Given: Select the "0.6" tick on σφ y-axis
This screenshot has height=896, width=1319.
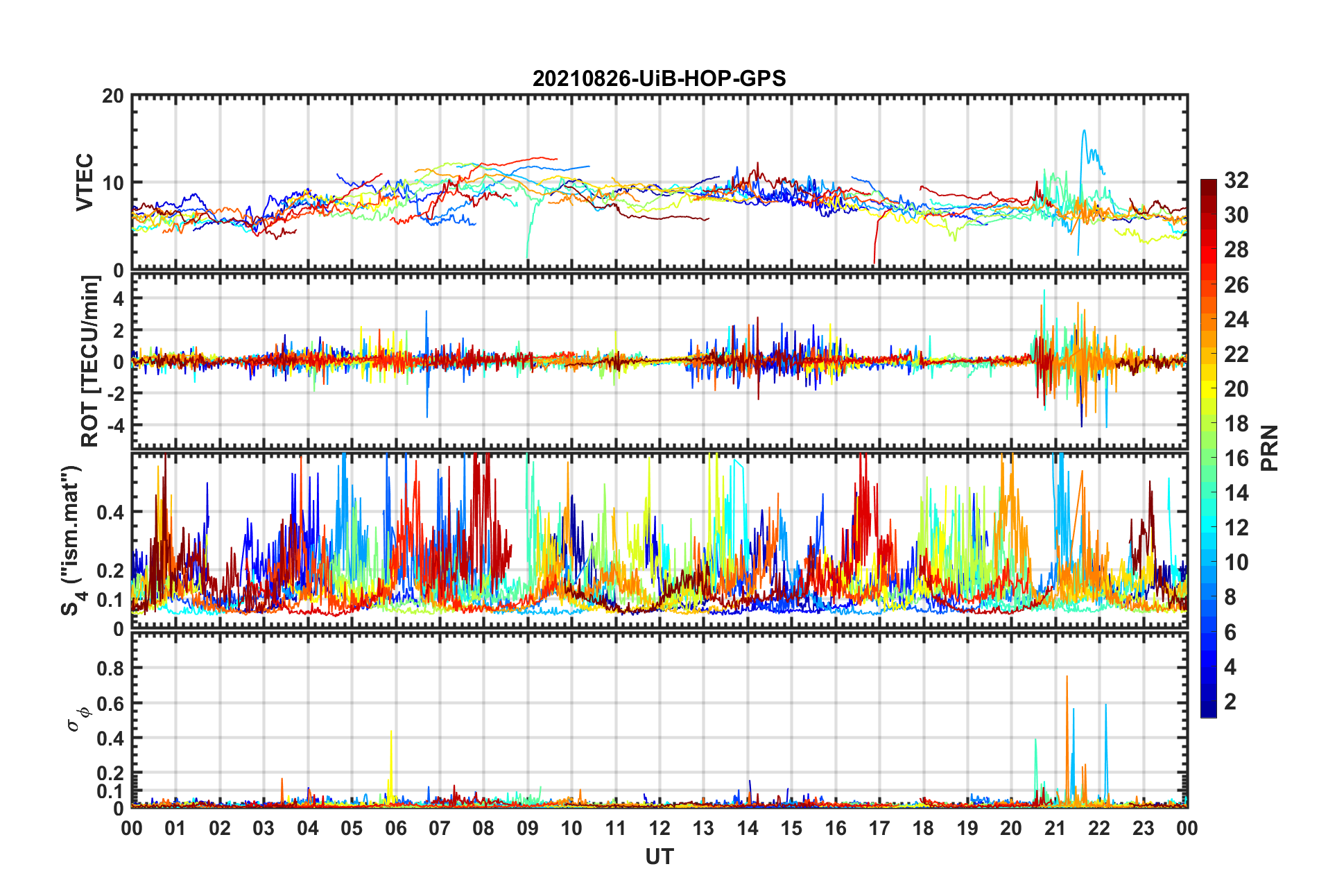Looking at the screenshot, I should [x=111, y=703].
